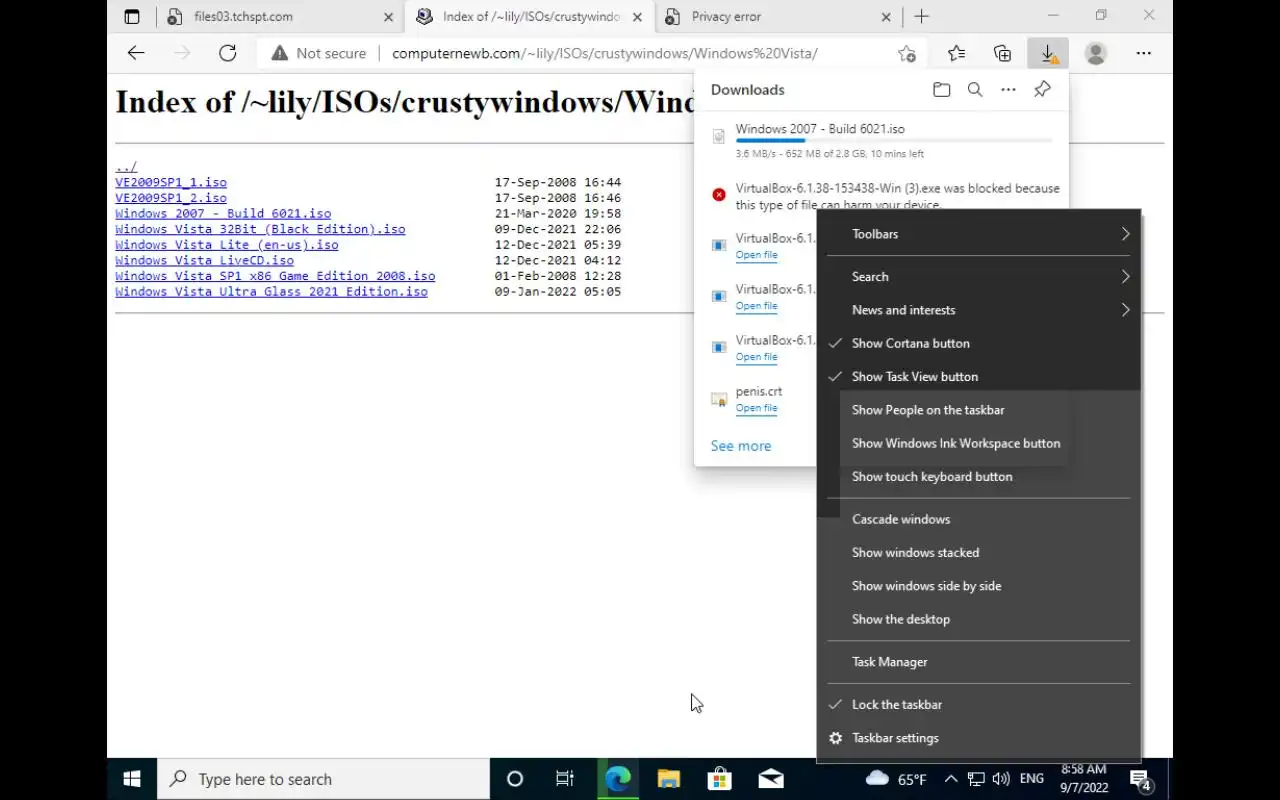Image resolution: width=1280 pixels, height=800 pixels.
Task: Choose Show windows stacked
Action: click(979, 552)
